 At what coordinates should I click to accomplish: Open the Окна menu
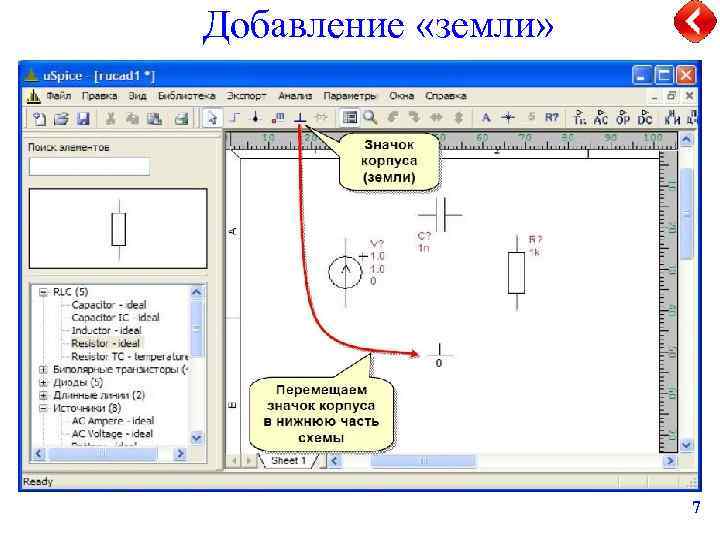pyautogui.click(x=401, y=96)
